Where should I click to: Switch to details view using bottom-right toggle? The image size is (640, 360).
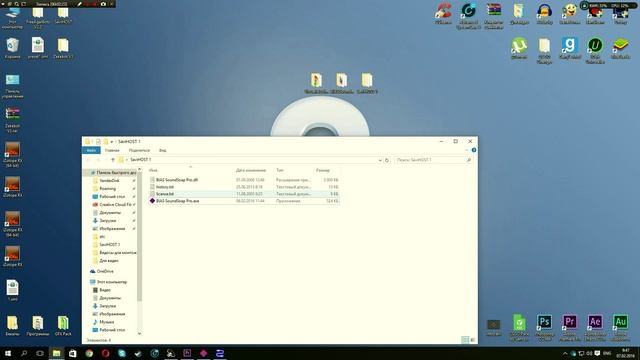pos(465,340)
